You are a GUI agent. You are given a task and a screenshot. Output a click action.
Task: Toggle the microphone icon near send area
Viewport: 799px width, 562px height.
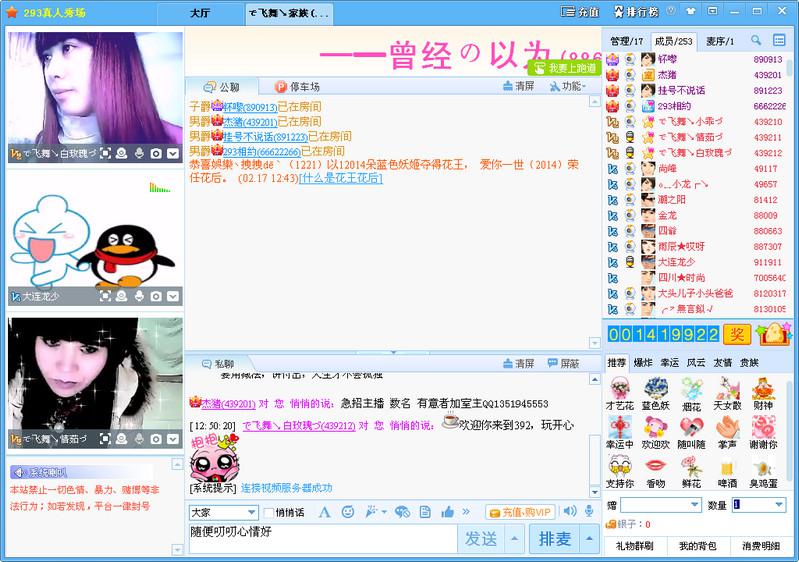(589, 511)
